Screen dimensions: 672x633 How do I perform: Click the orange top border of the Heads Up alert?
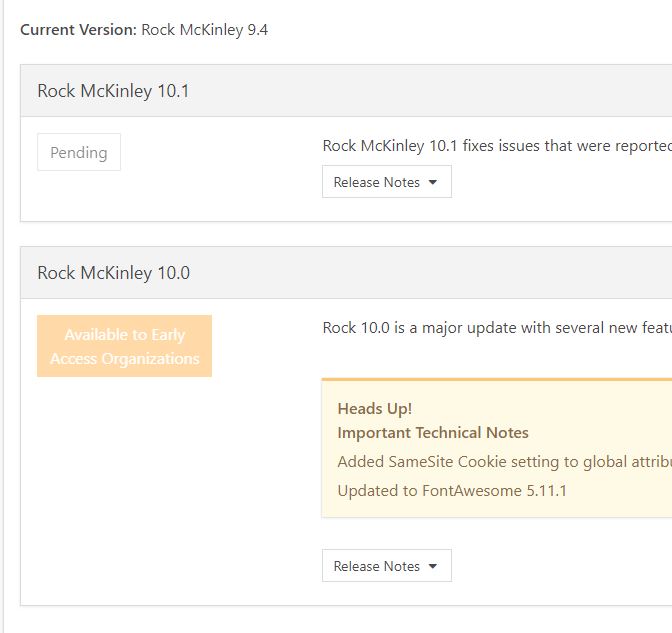coord(500,380)
